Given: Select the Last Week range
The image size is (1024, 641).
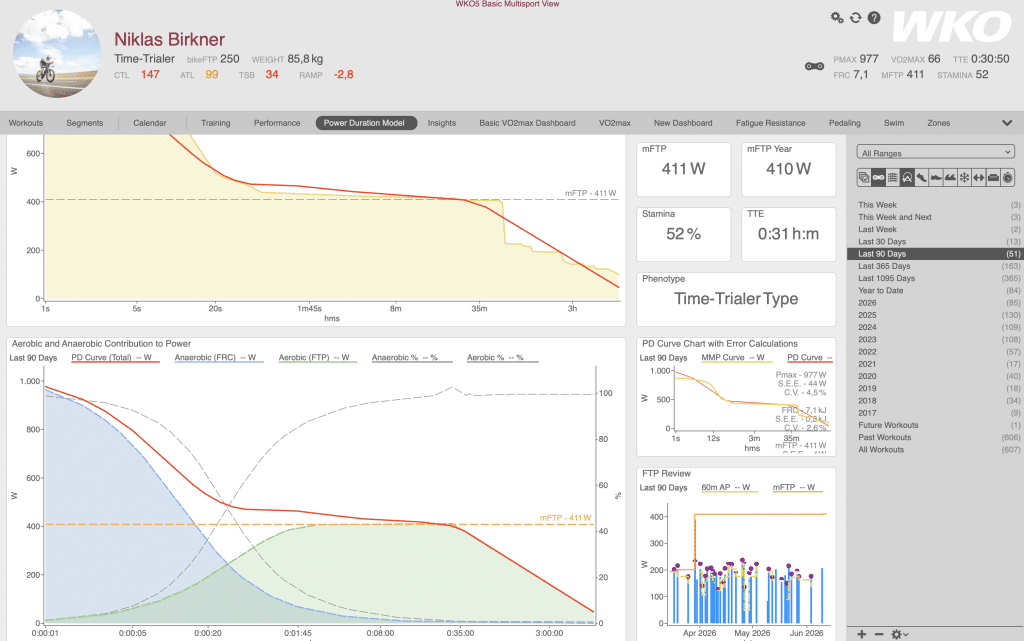Looking at the screenshot, I should 935,229.
